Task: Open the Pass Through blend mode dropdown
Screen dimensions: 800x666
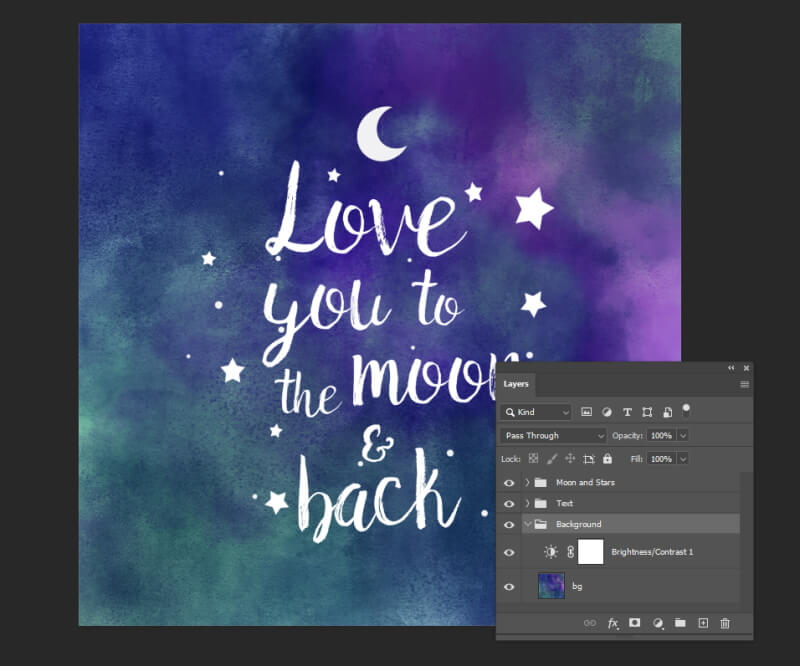Action: coord(554,436)
